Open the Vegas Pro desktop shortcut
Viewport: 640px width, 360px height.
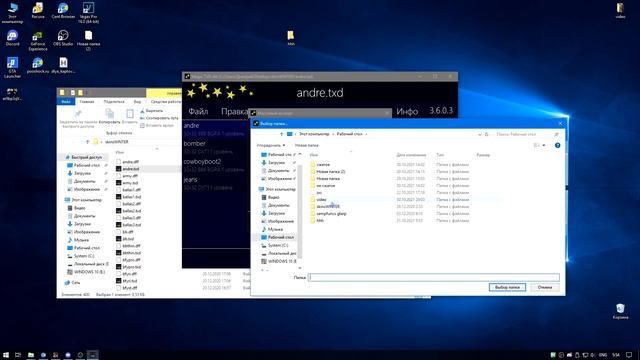88,12
